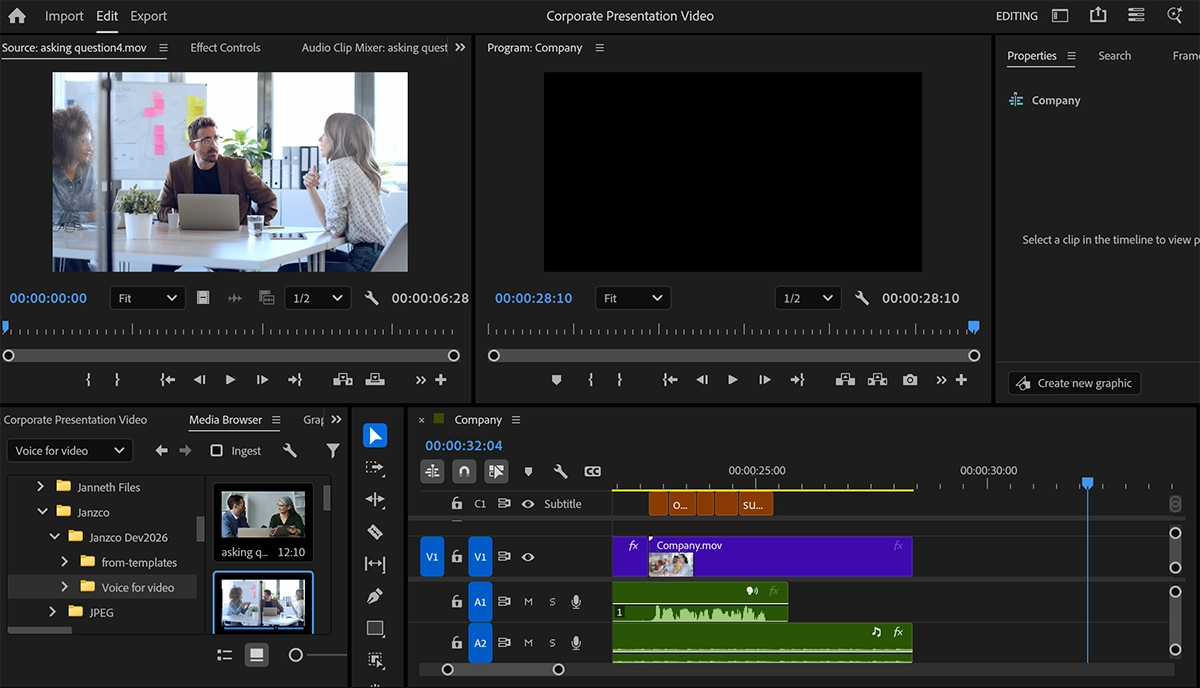The image size is (1200, 688).
Task: Go to Home screen icon
Action: tap(17, 16)
